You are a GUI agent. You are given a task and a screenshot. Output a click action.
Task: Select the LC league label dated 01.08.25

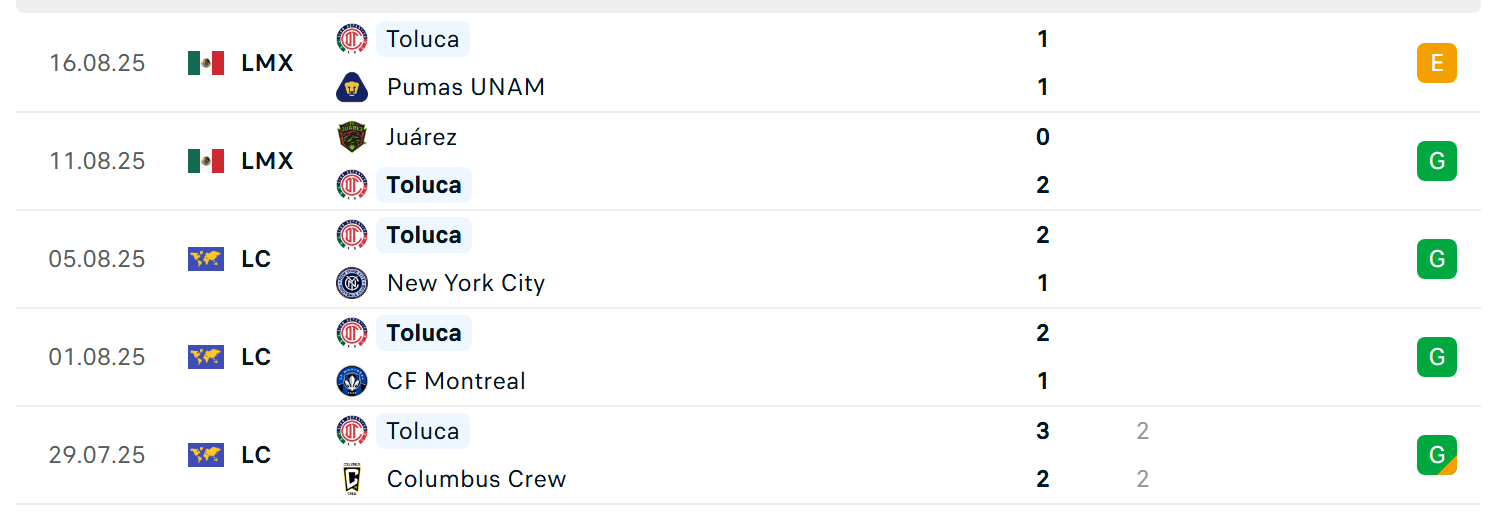(256, 357)
